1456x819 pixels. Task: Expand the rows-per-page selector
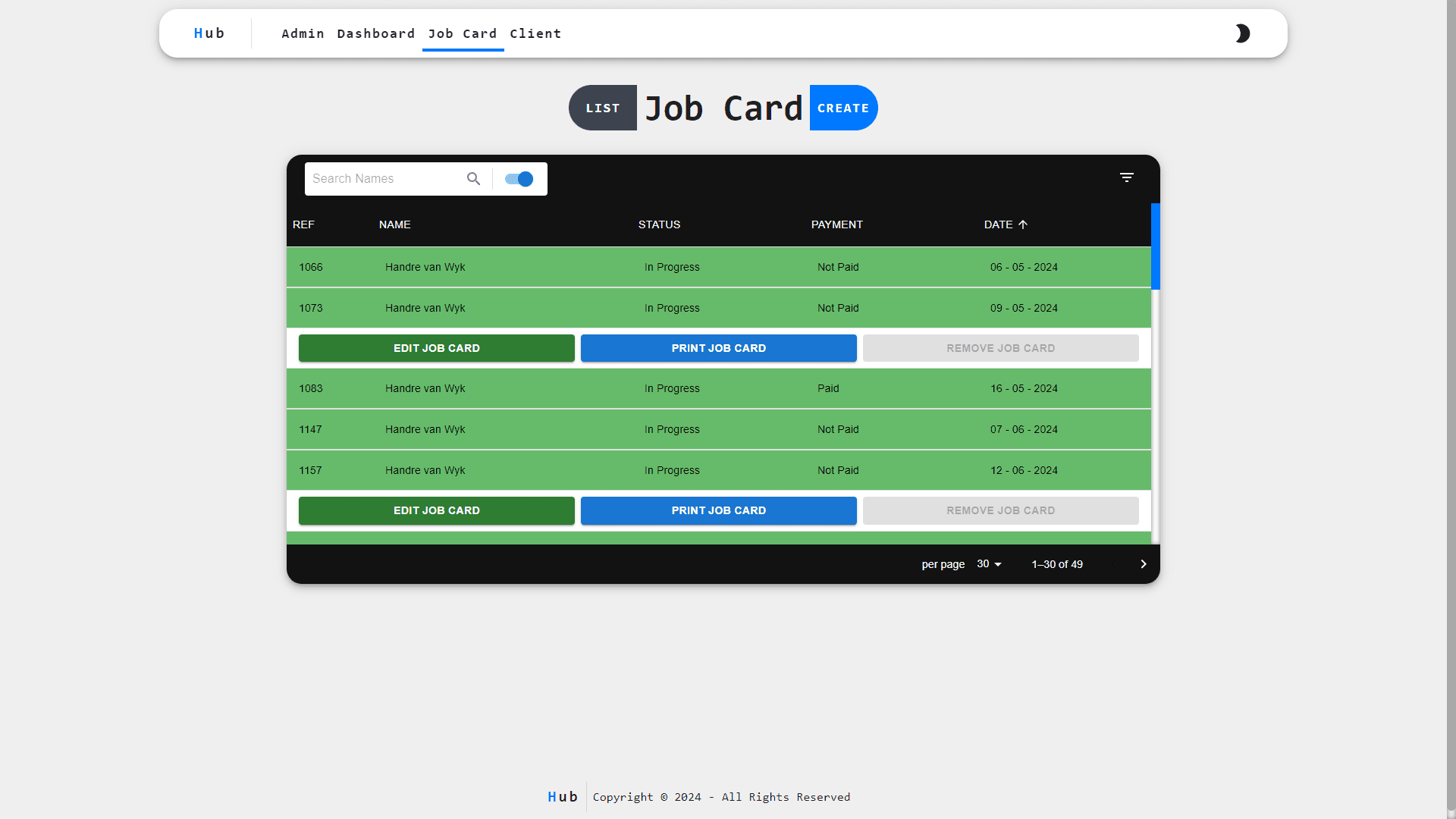[988, 563]
